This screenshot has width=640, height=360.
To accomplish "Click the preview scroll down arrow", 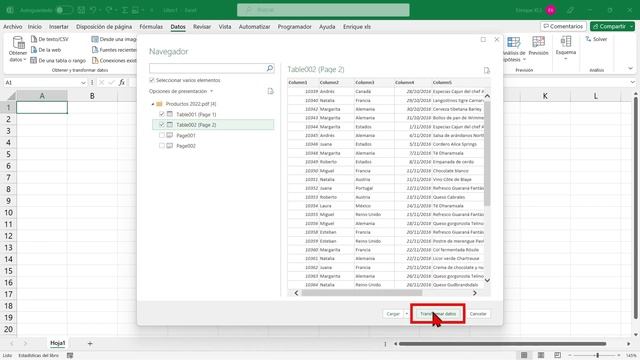I will 487,280.
